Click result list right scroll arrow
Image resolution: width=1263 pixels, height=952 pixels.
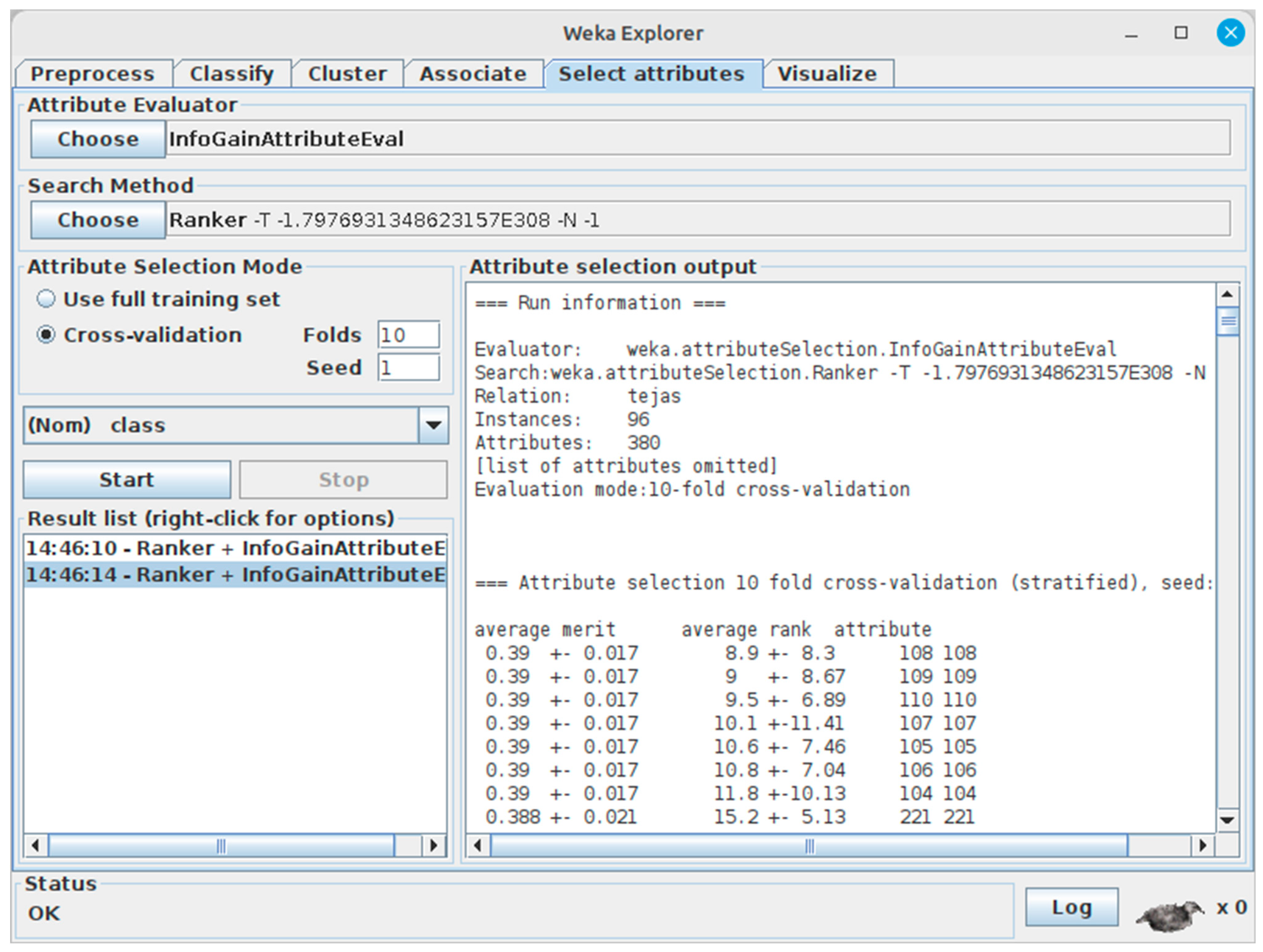click(434, 845)
